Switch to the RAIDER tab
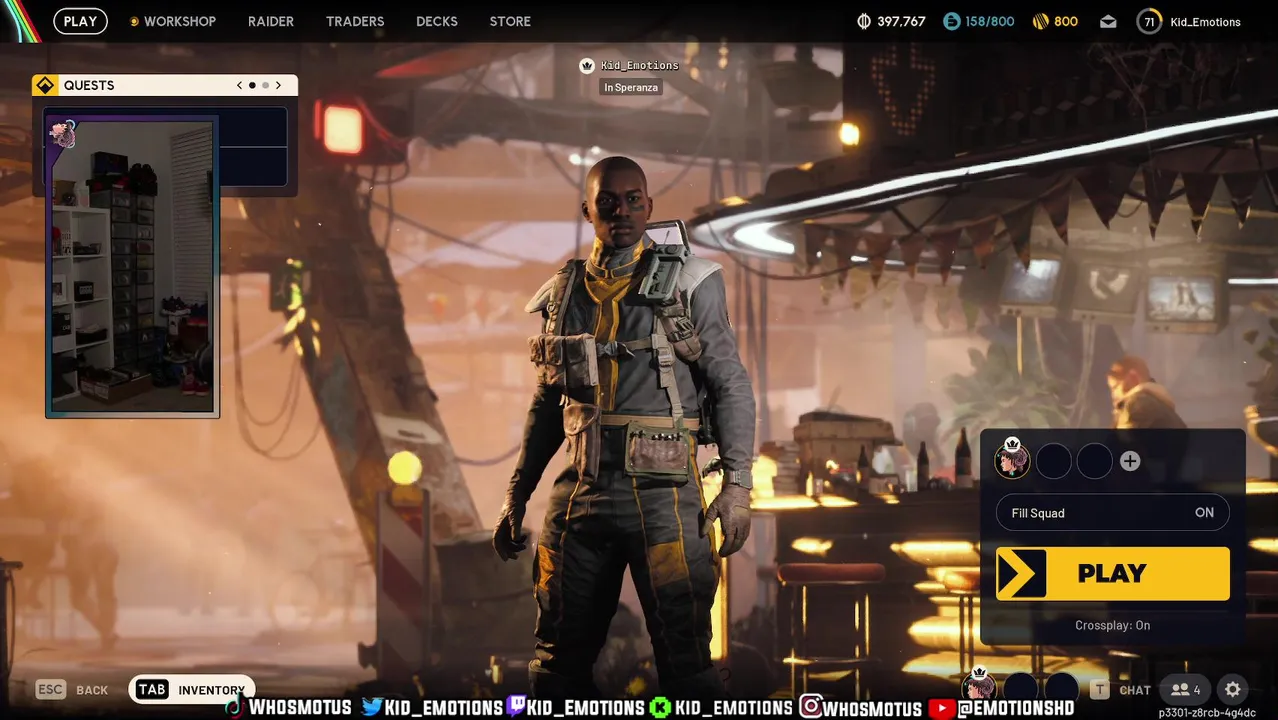The width and height of the screenshot is (1278, 720). click(x=271, y=21)
